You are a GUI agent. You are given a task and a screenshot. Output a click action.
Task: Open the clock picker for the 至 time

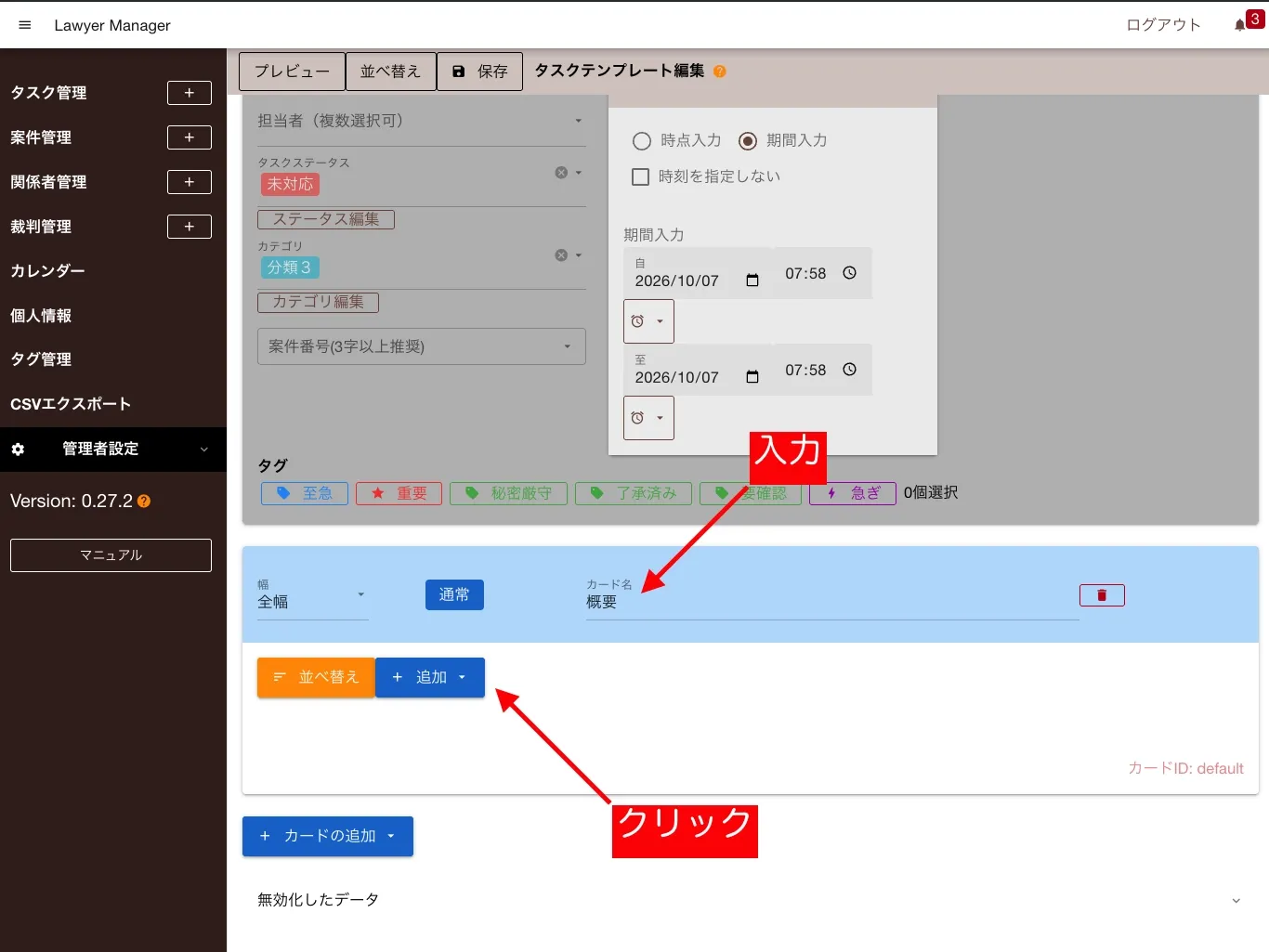(849, 370)
